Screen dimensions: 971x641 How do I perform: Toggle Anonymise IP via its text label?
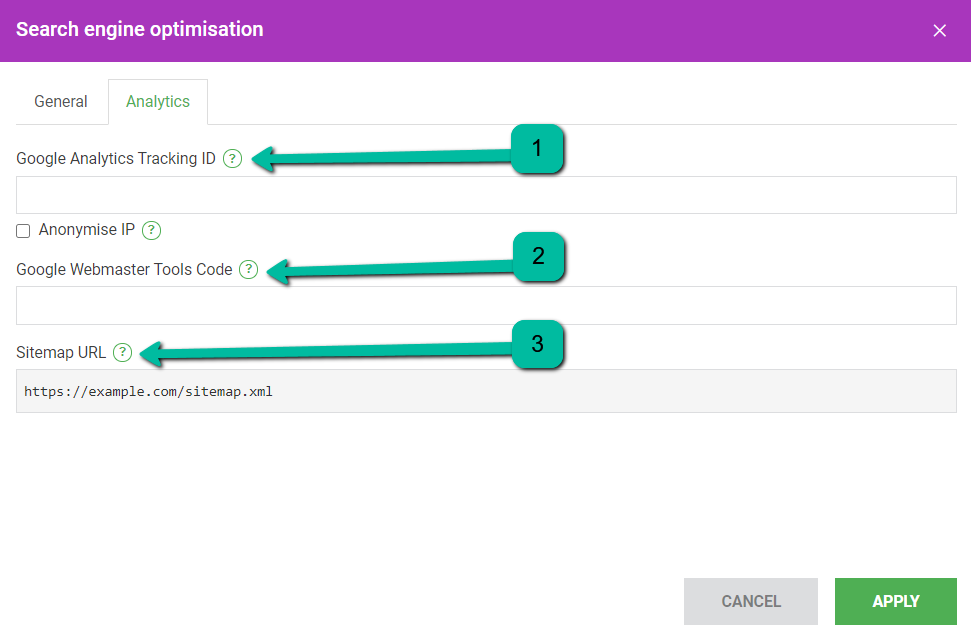(87, 230)
